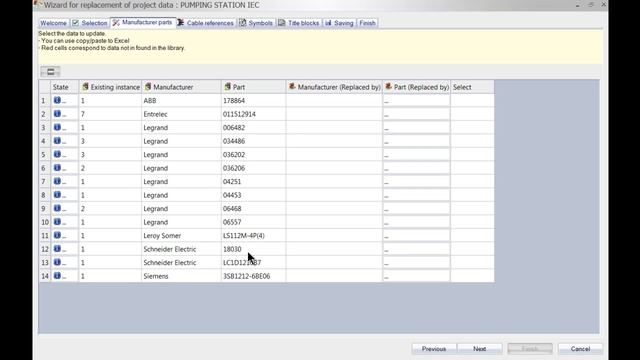Switch to the Saving tab
The image size is (640, 360).
coord(339,23)
